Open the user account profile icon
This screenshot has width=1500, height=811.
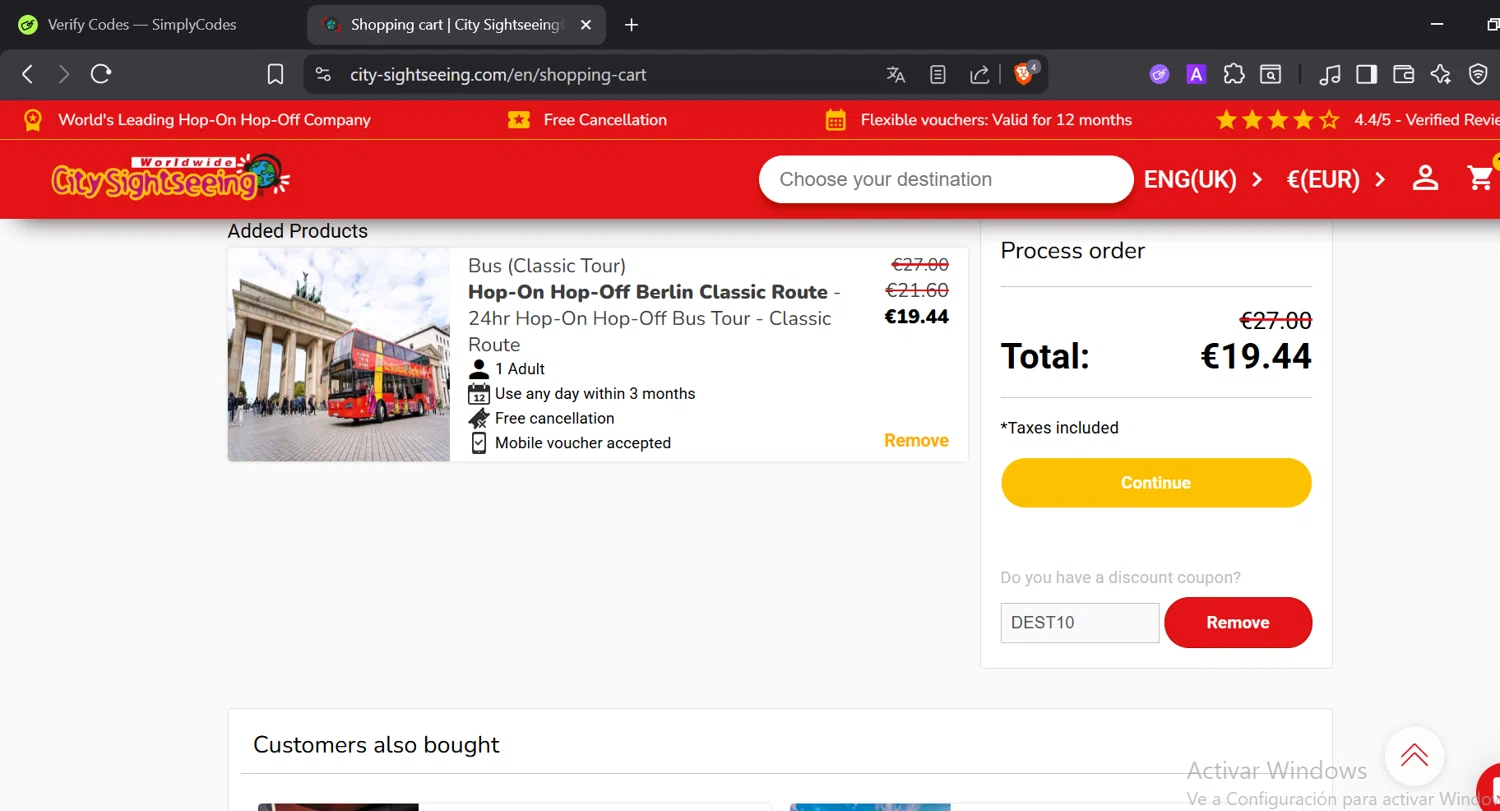click(1425, 179)
